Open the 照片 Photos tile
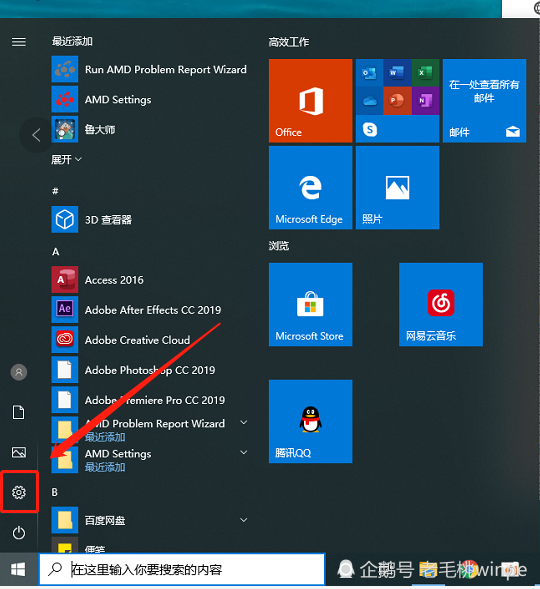 (x=397, y=187)
